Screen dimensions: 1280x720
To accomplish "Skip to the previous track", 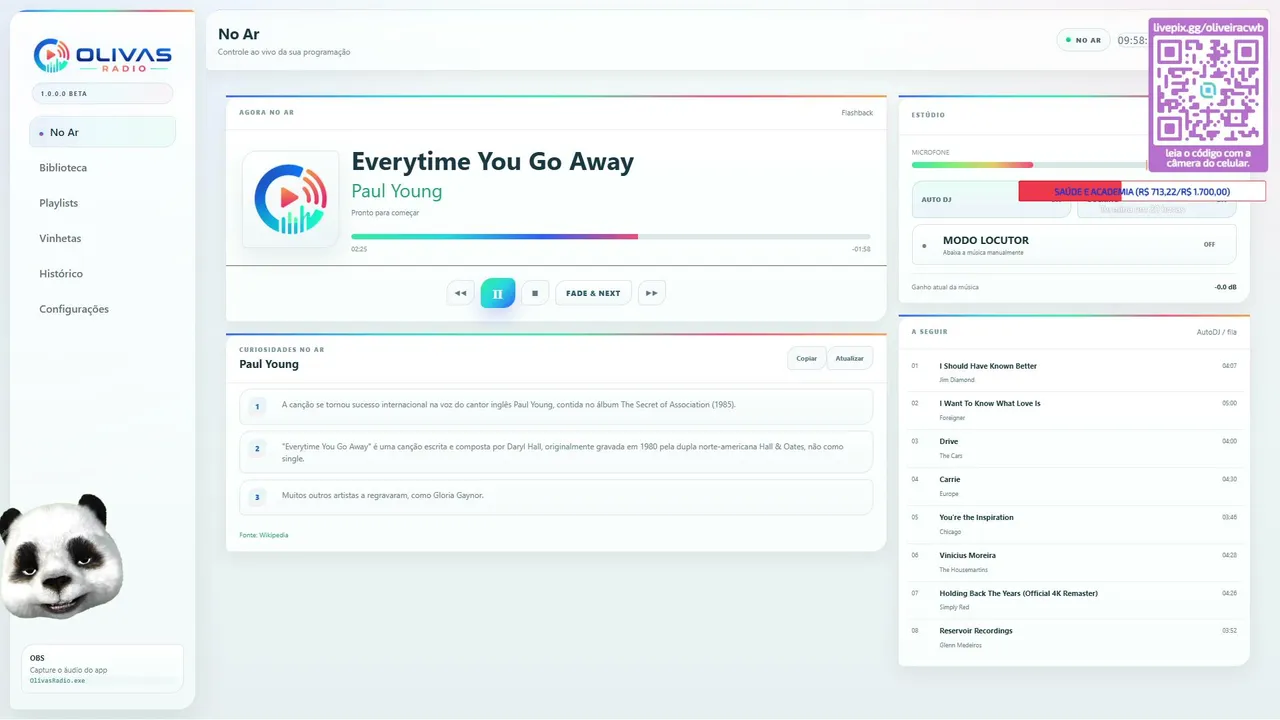I will 460,293.
